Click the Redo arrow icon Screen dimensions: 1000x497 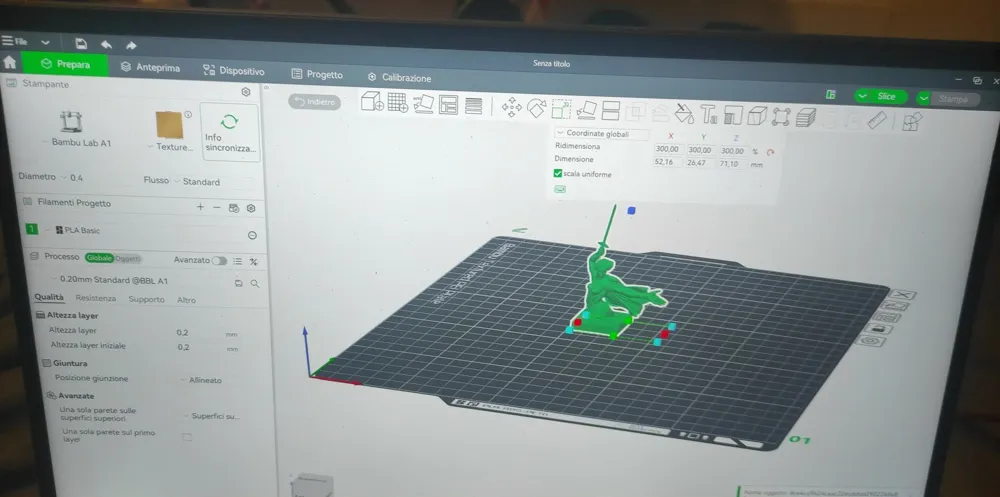point(131,45)
